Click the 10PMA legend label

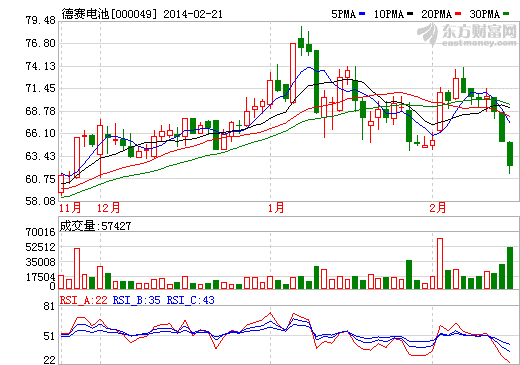tap(389, 14)
